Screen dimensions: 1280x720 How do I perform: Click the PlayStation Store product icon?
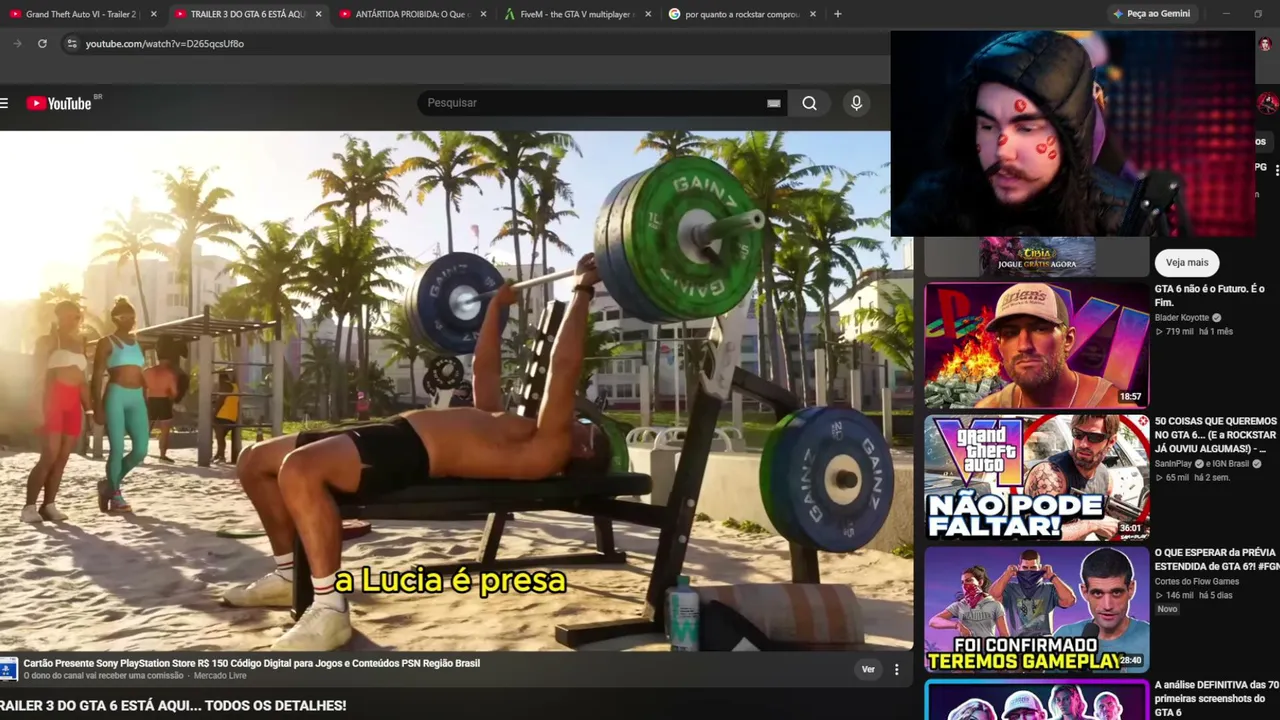click(x=9, y=669)
